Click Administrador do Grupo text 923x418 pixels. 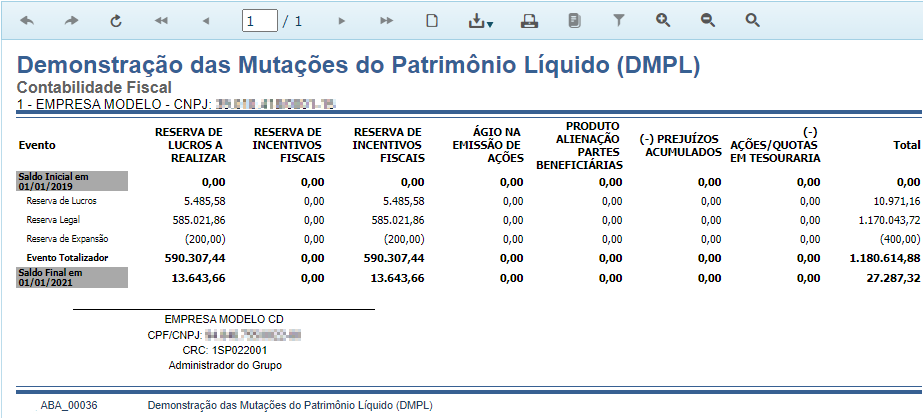point(225,366)
